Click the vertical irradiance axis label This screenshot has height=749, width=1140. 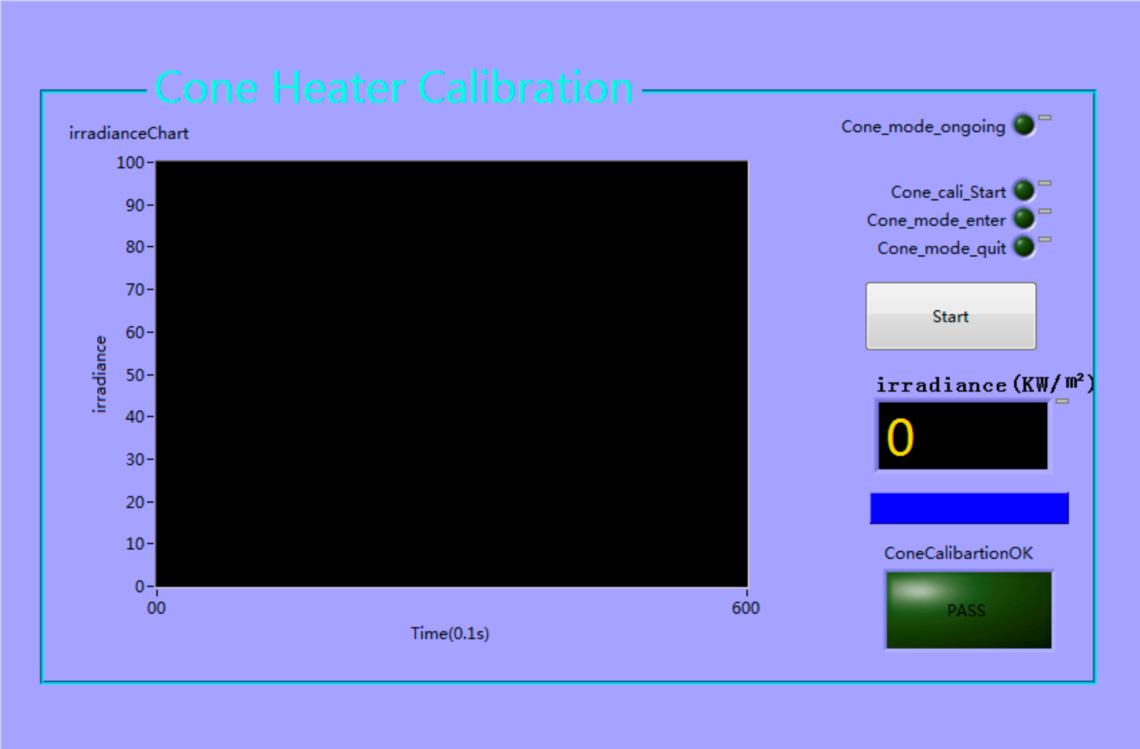tap(100, 374)
